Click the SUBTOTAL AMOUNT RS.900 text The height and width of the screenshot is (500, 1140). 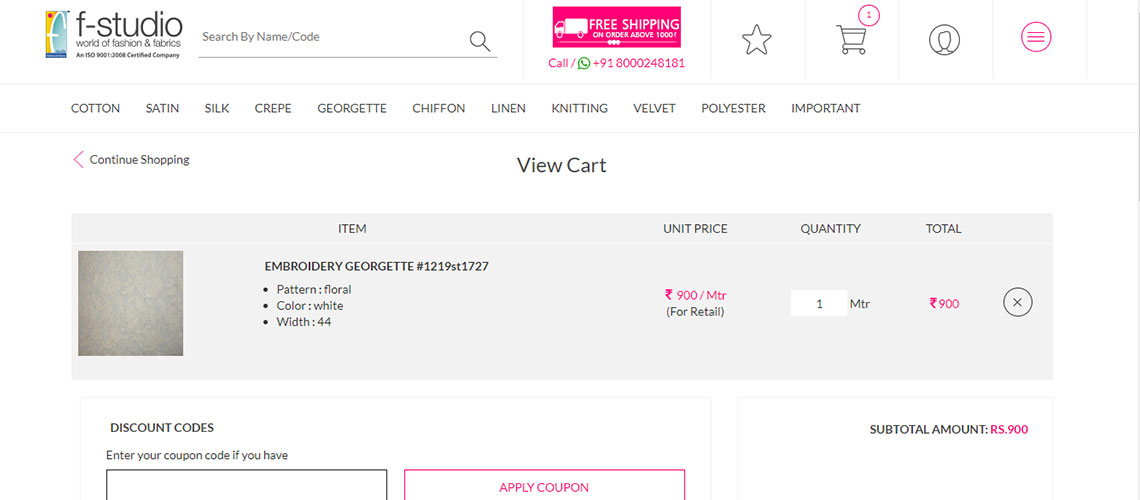(949, 430)
